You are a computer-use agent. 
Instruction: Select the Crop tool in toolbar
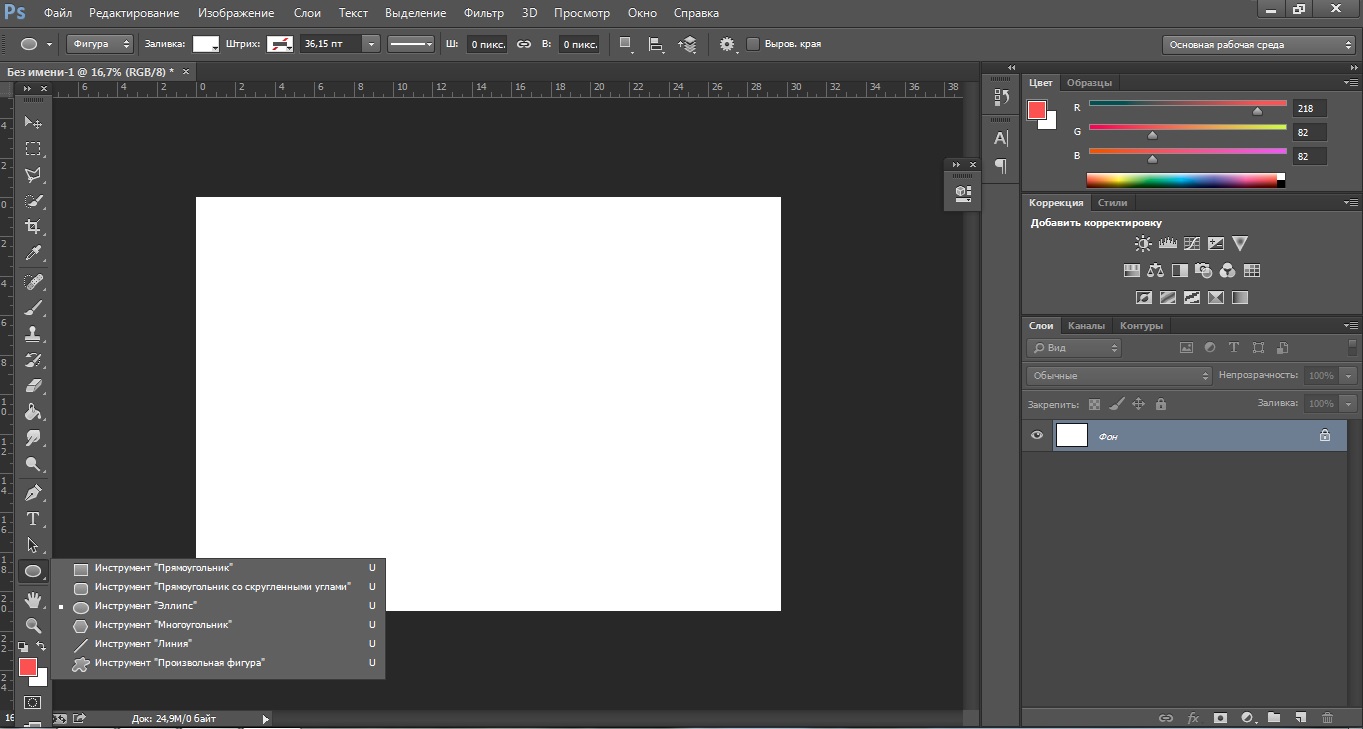[x=33, y=227]
